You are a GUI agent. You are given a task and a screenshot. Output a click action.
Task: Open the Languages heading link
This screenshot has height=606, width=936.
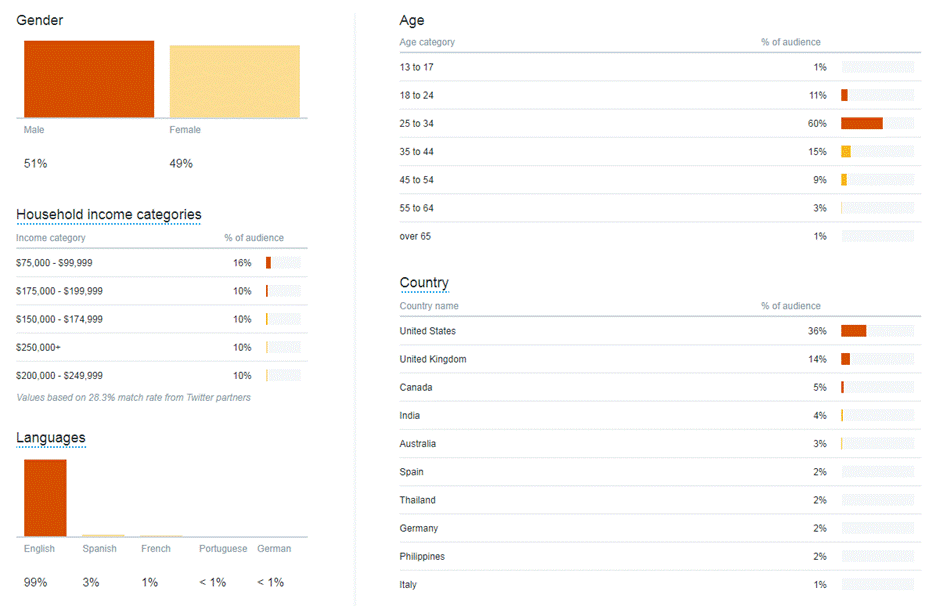click(x=50, y=437)
